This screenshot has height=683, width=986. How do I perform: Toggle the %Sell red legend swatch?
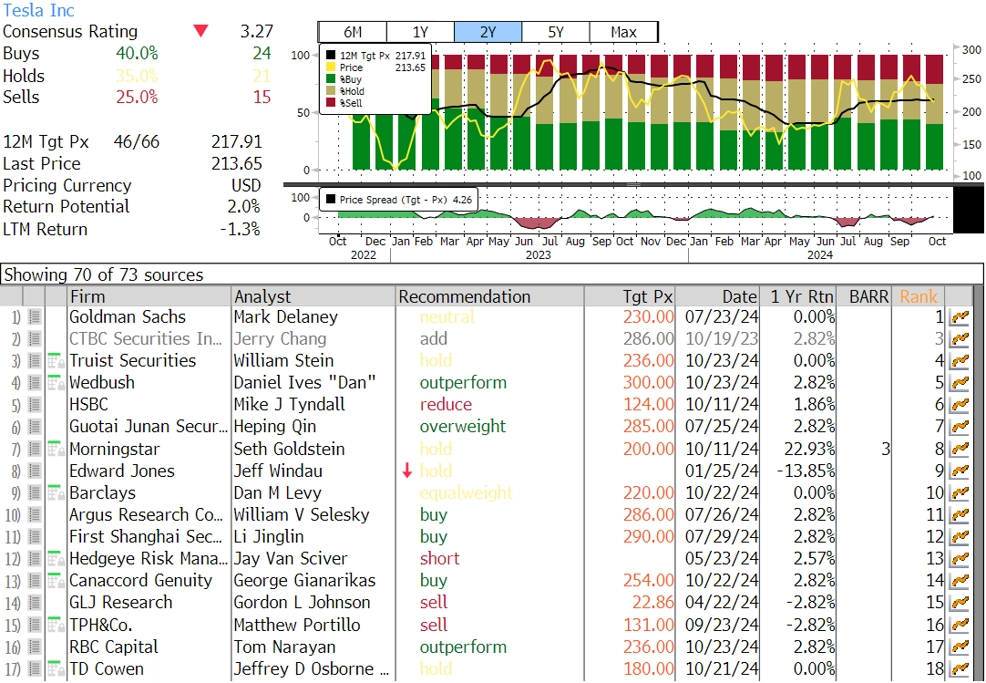click(330, 103)
